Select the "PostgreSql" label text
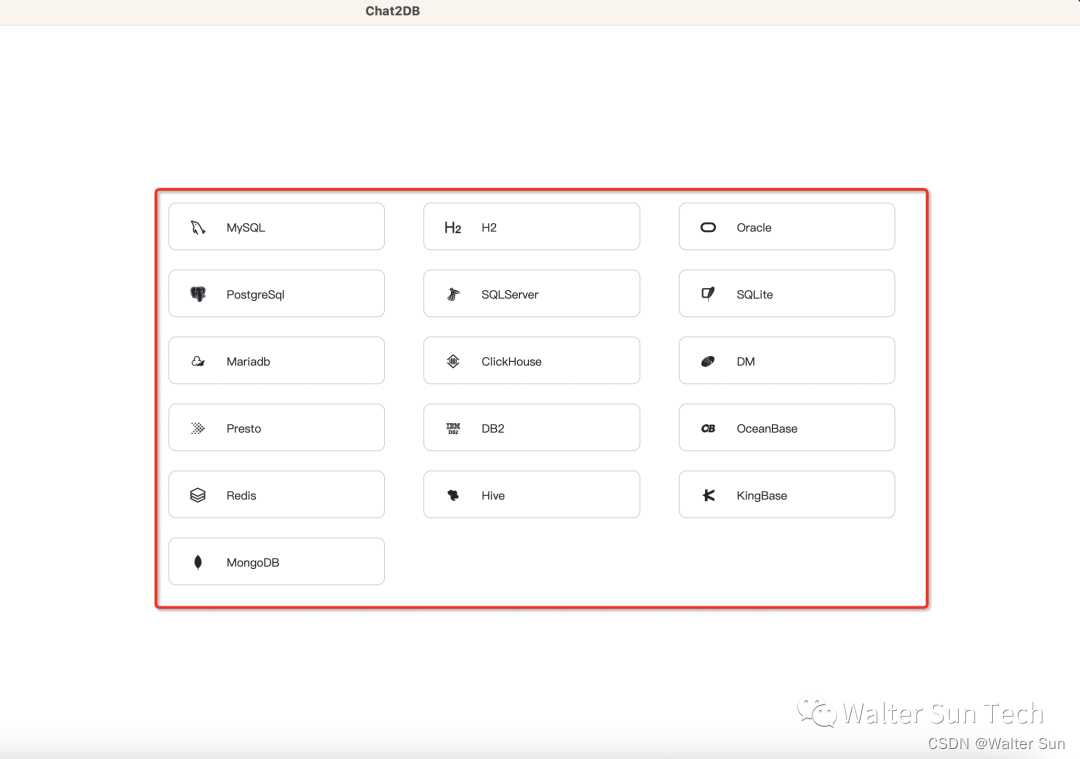 pos(256,295)
